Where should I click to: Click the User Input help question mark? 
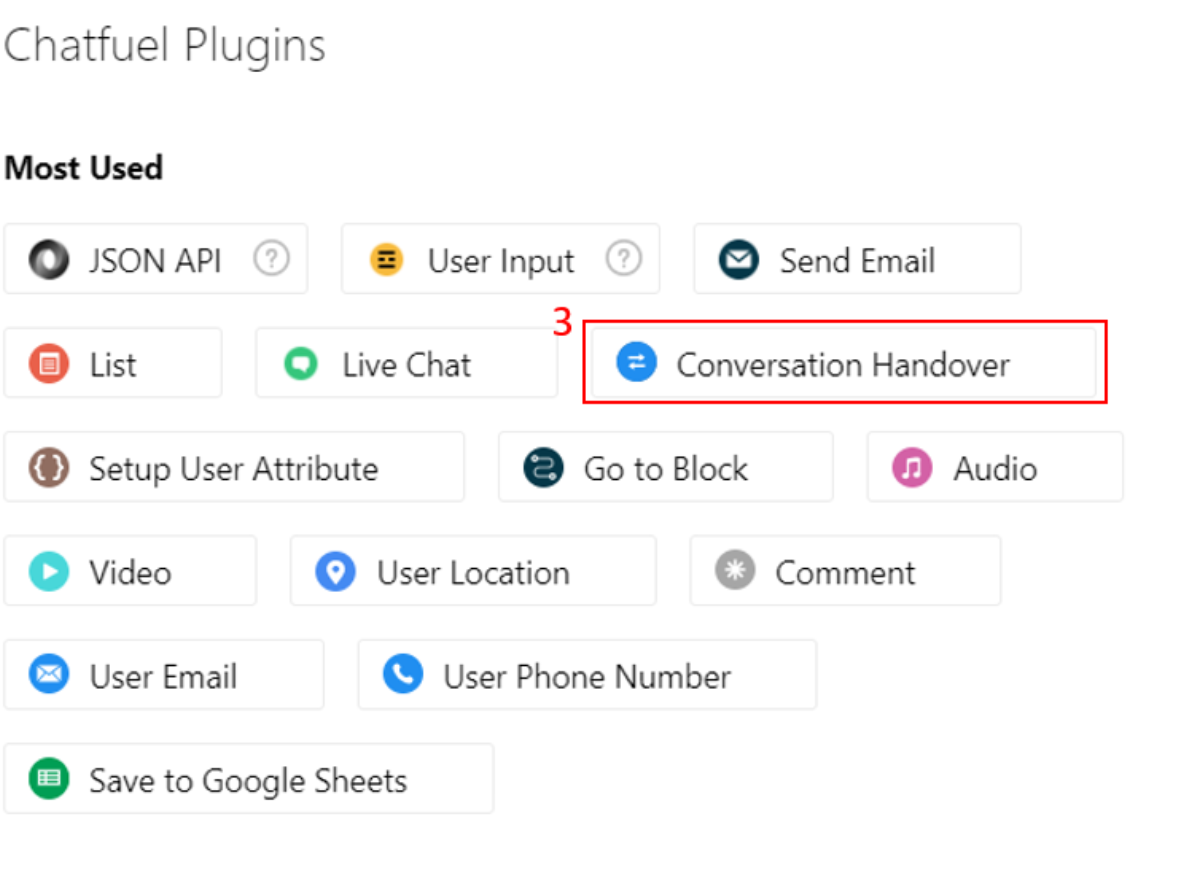623,258
